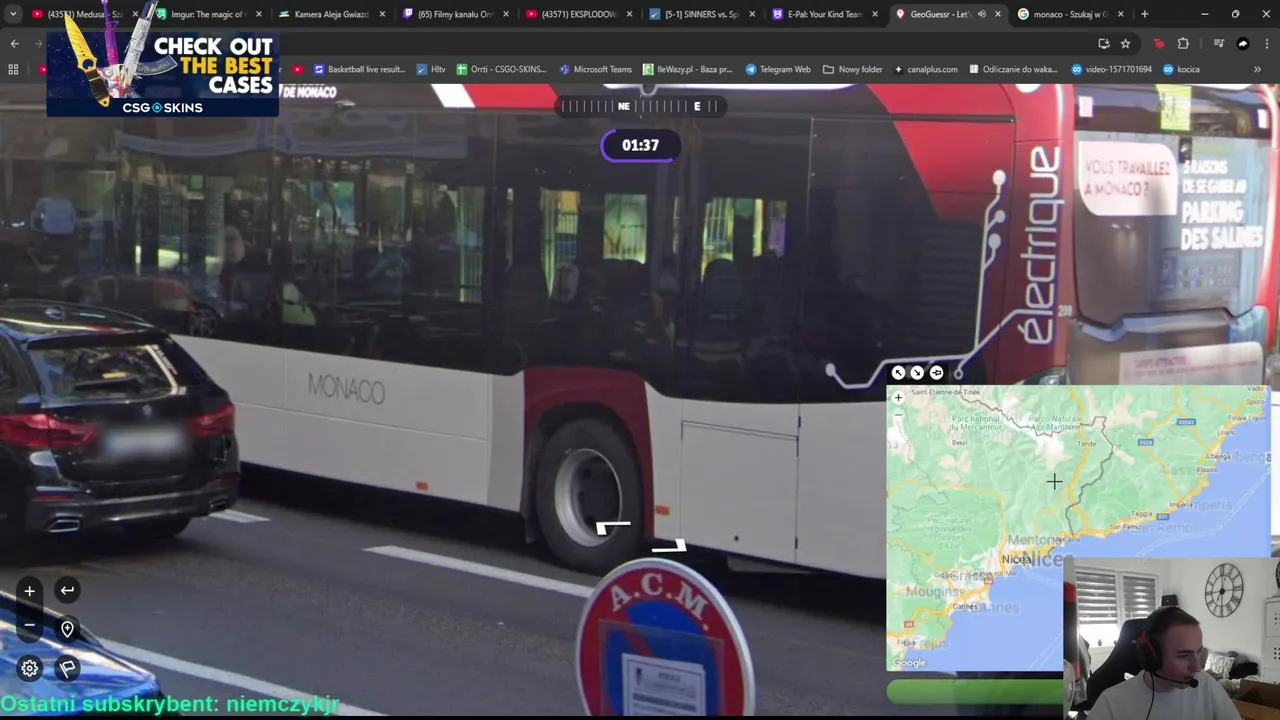Bookmark this page with star icon

coord(1125,43)
